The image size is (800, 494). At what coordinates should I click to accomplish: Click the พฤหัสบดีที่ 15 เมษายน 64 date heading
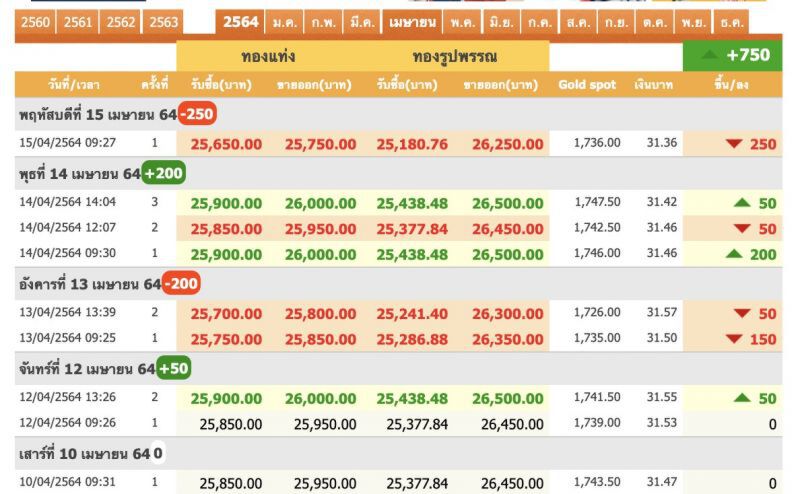(98, 114)
